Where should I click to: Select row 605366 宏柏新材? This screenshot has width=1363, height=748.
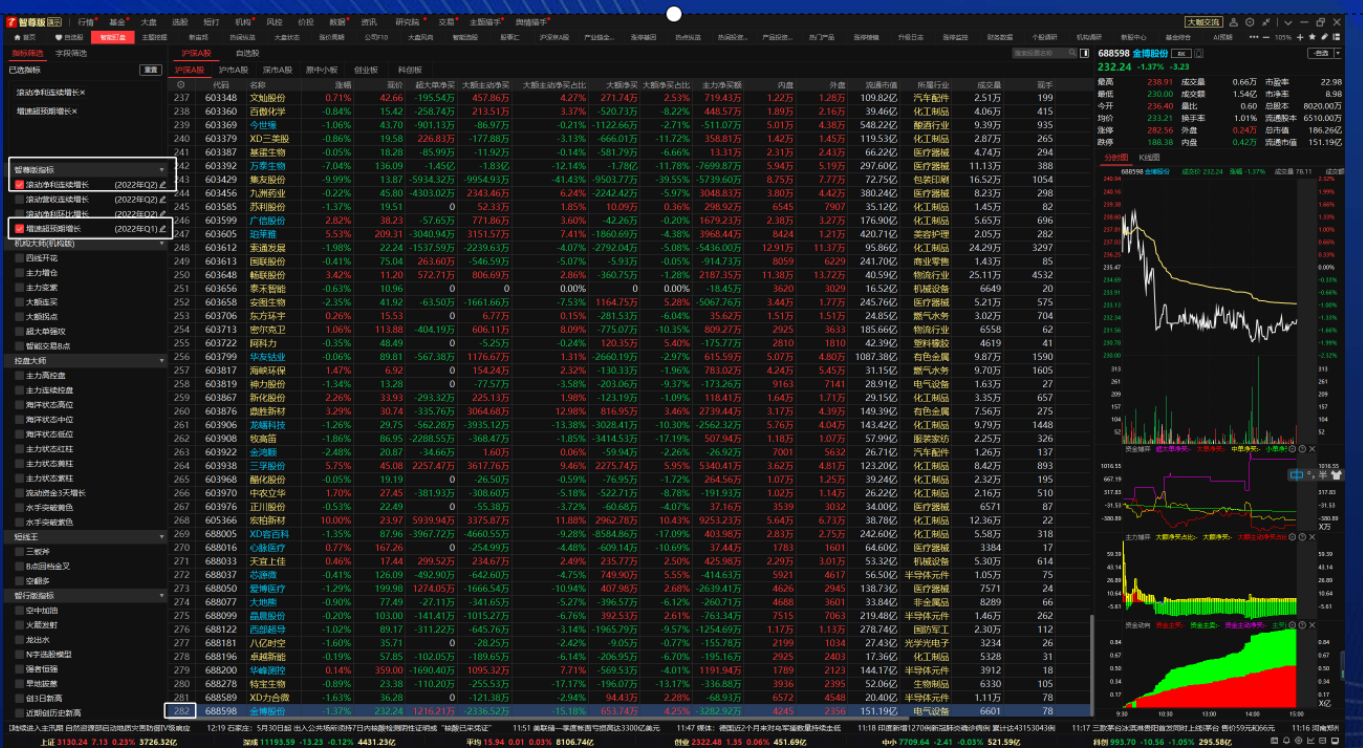pos(630,520)
